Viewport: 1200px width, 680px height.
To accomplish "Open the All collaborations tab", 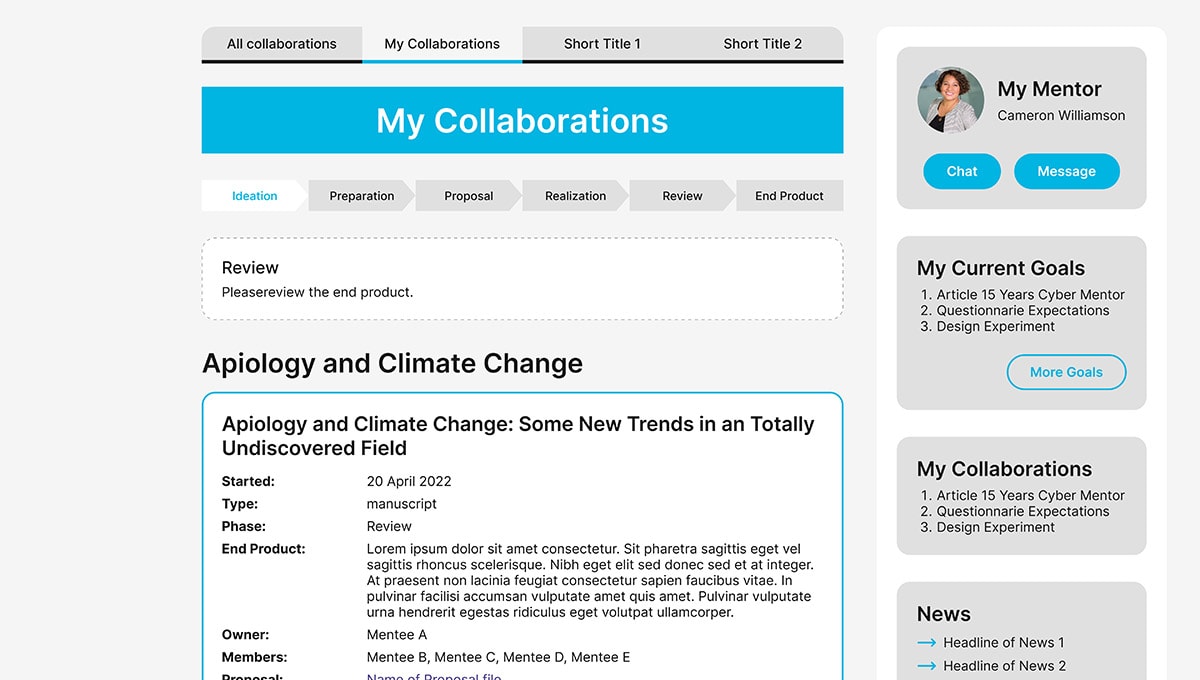I will point(282,44).
